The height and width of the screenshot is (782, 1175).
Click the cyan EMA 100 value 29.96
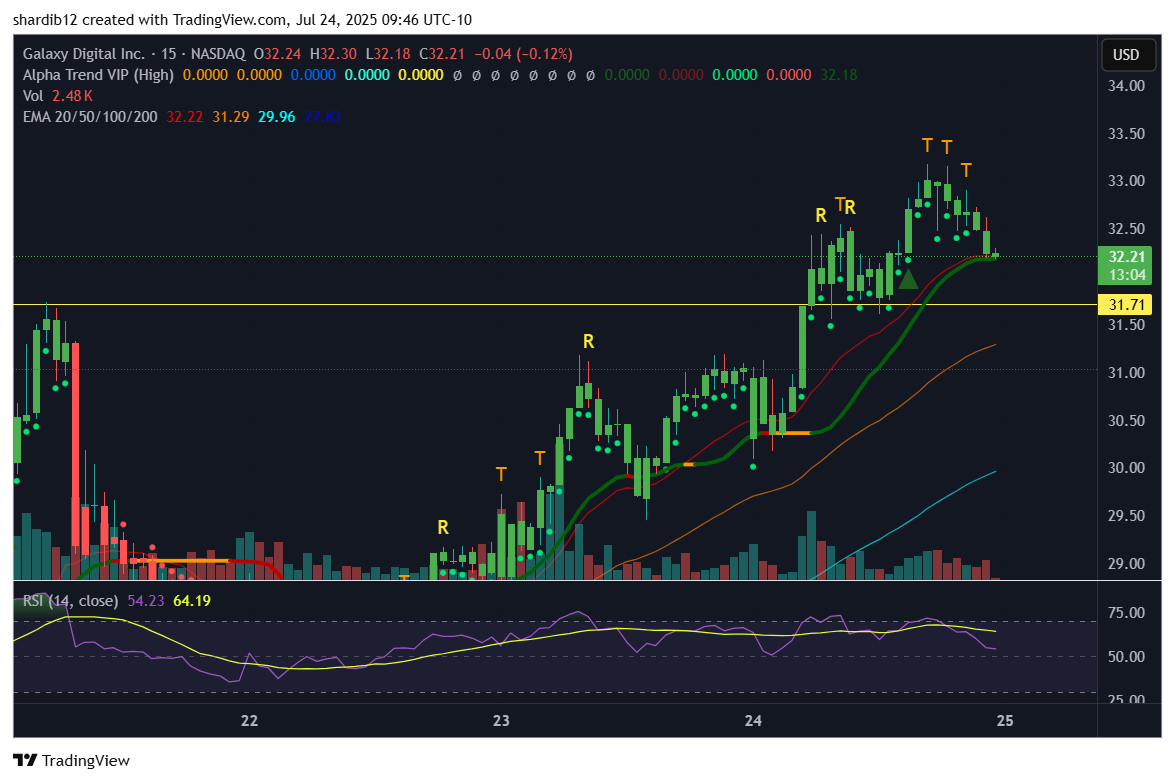[277, 117]
